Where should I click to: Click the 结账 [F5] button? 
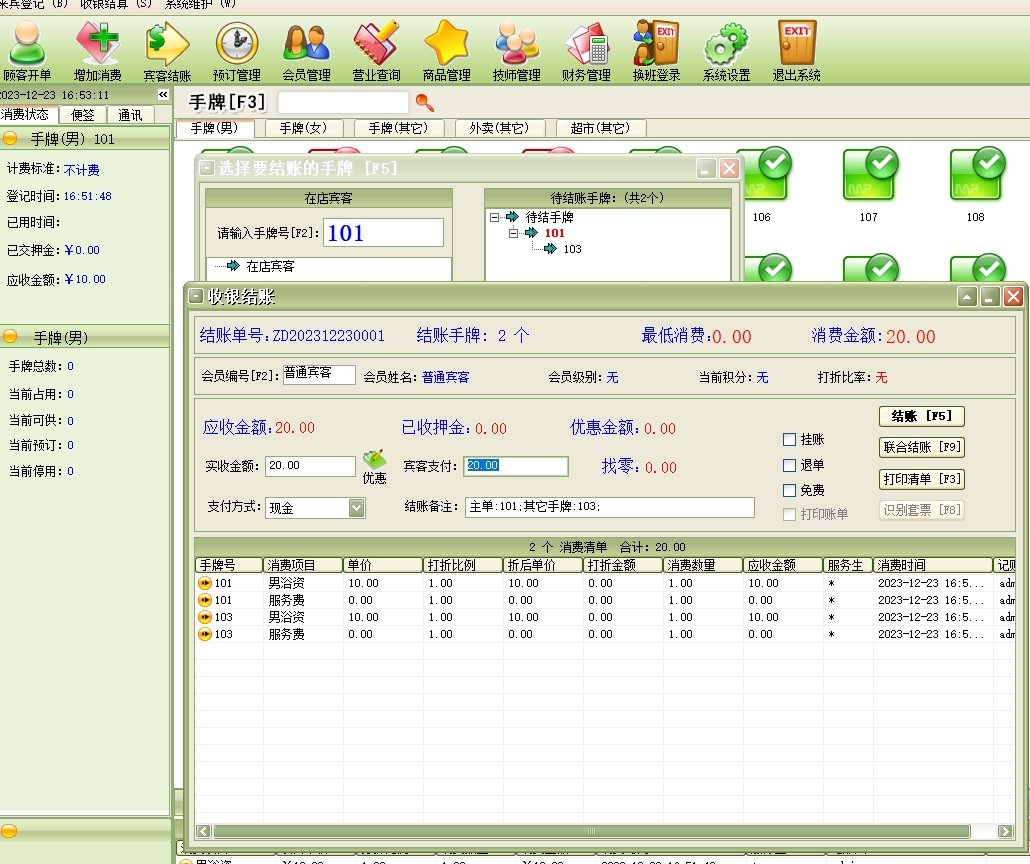click(921, 416)
